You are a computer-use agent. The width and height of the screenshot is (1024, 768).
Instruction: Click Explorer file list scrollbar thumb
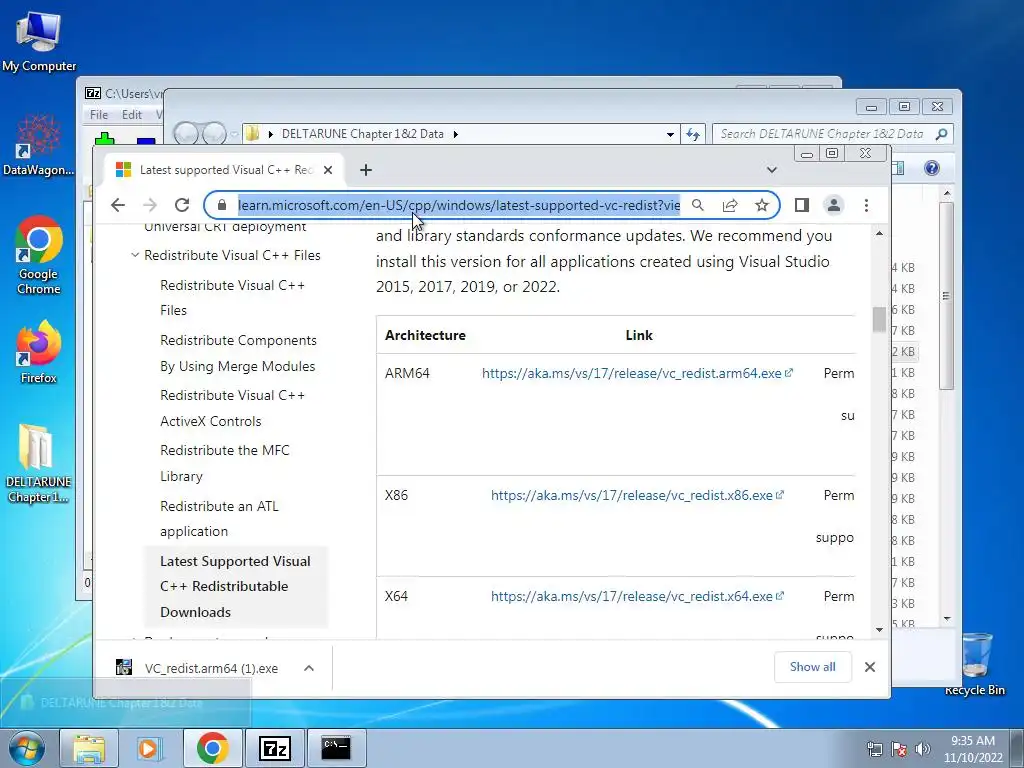point(947,296)
